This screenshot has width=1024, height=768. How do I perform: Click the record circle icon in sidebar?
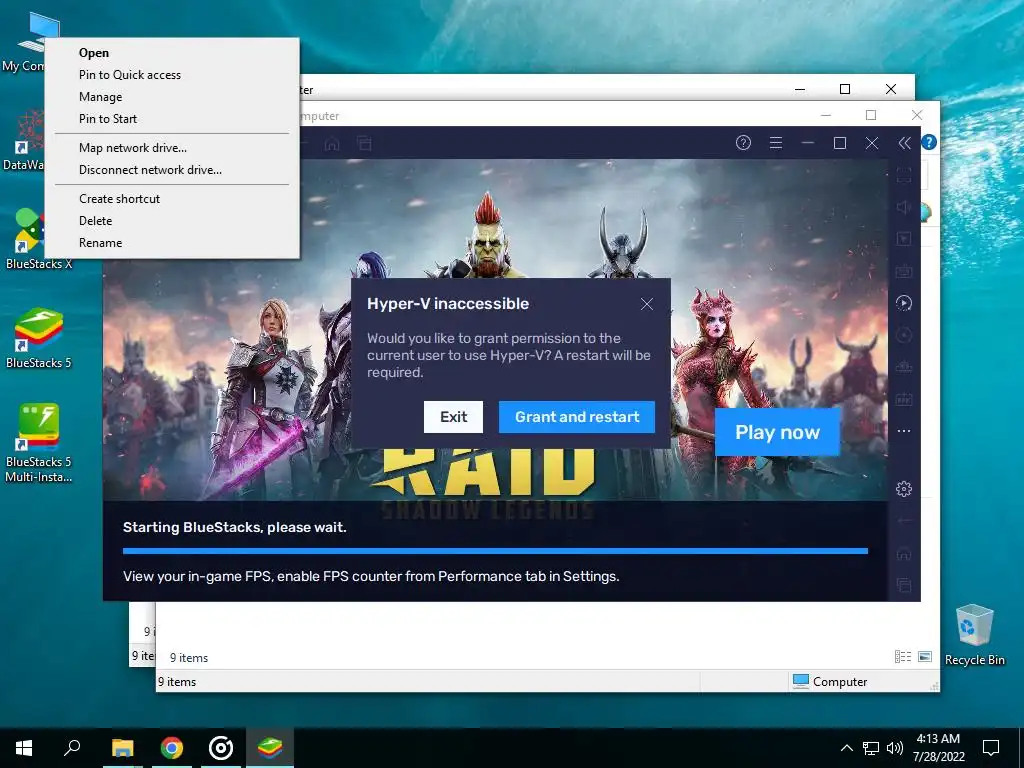pos(904,335)
